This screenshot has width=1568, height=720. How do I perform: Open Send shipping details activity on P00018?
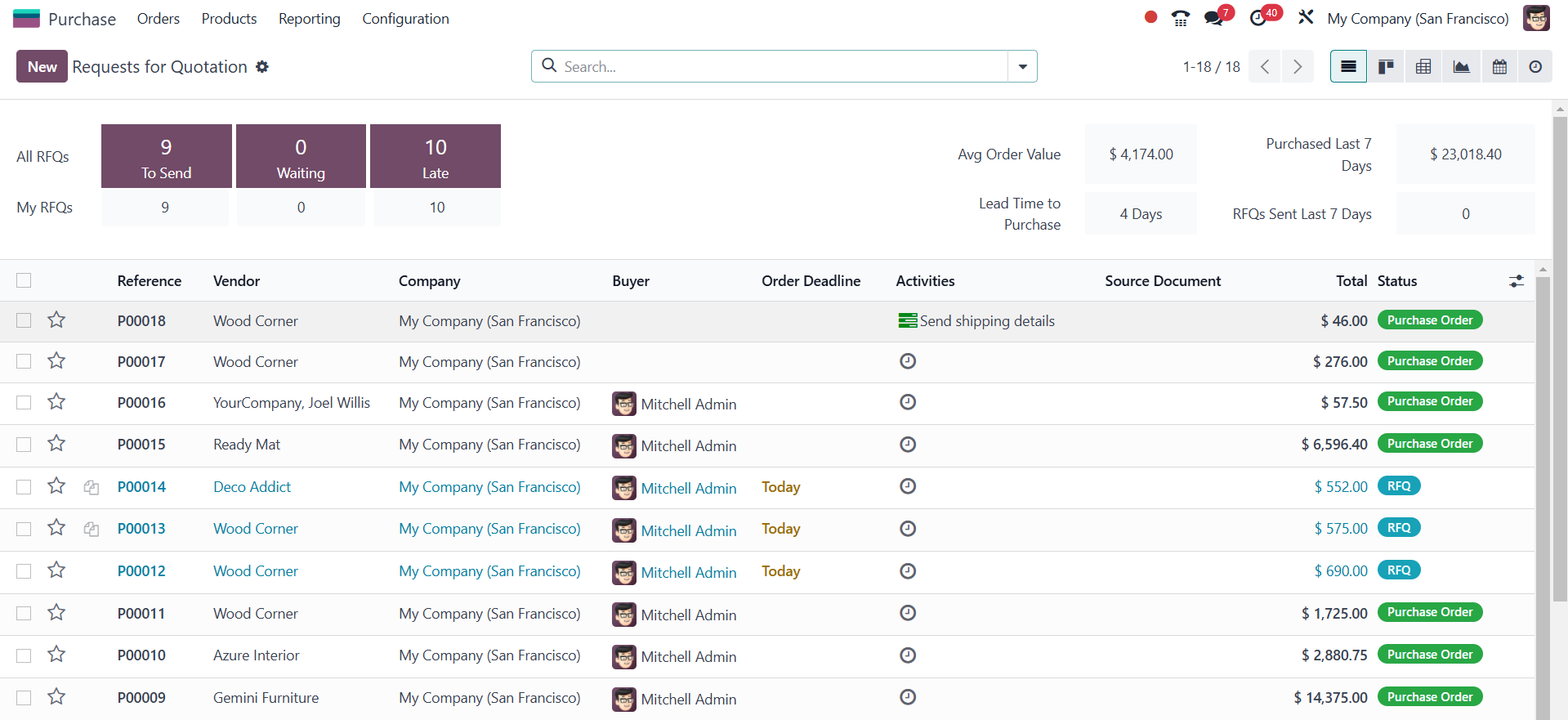click(x=976, y=321)
